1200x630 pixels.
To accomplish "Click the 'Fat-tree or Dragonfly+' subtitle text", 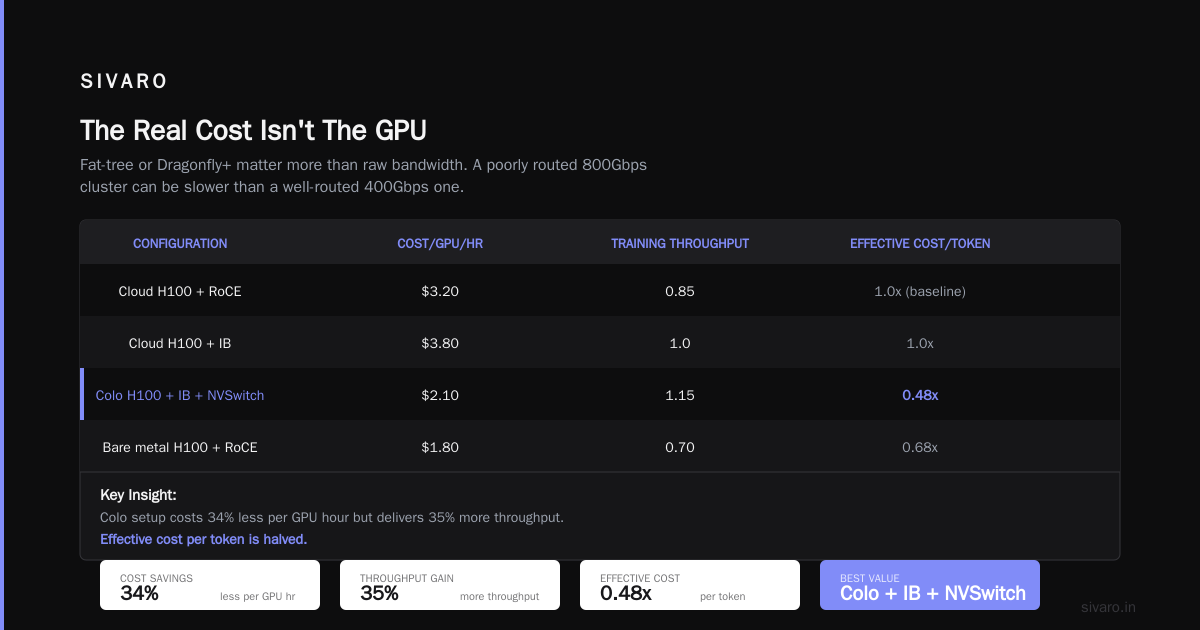I will [363, 176].
